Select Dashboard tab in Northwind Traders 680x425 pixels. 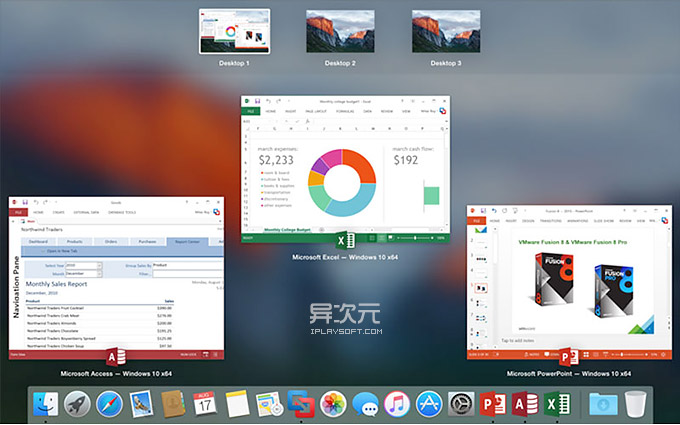pos(39,242)
